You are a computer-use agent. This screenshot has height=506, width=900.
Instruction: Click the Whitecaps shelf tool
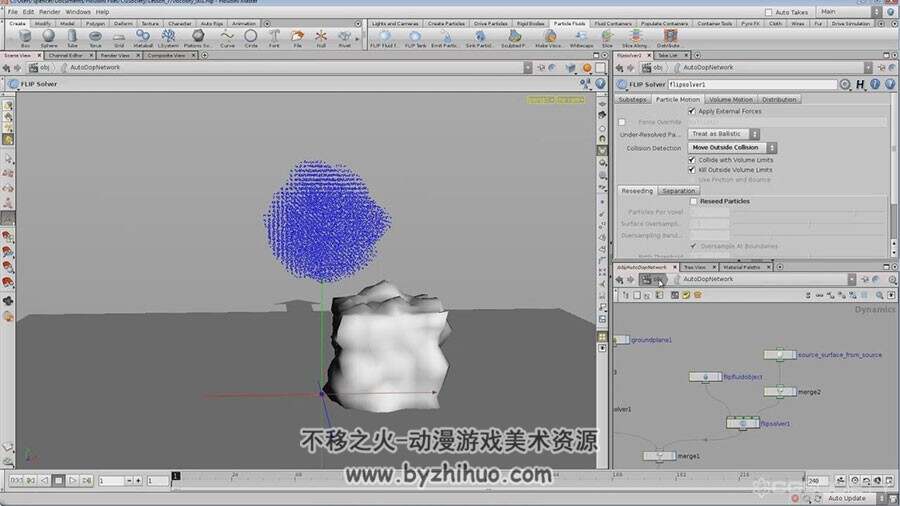coord(581,38)
